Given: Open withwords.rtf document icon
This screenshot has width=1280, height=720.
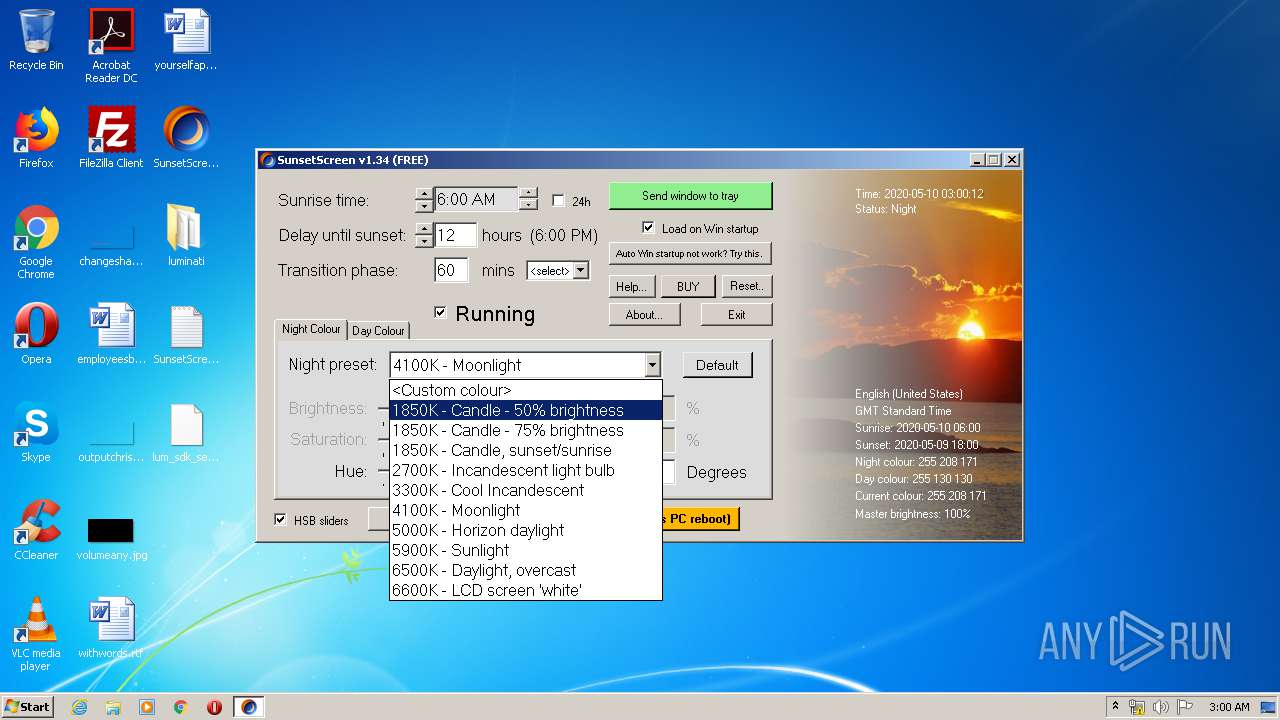Looking at the screenshot, I should tap(111, 627).
